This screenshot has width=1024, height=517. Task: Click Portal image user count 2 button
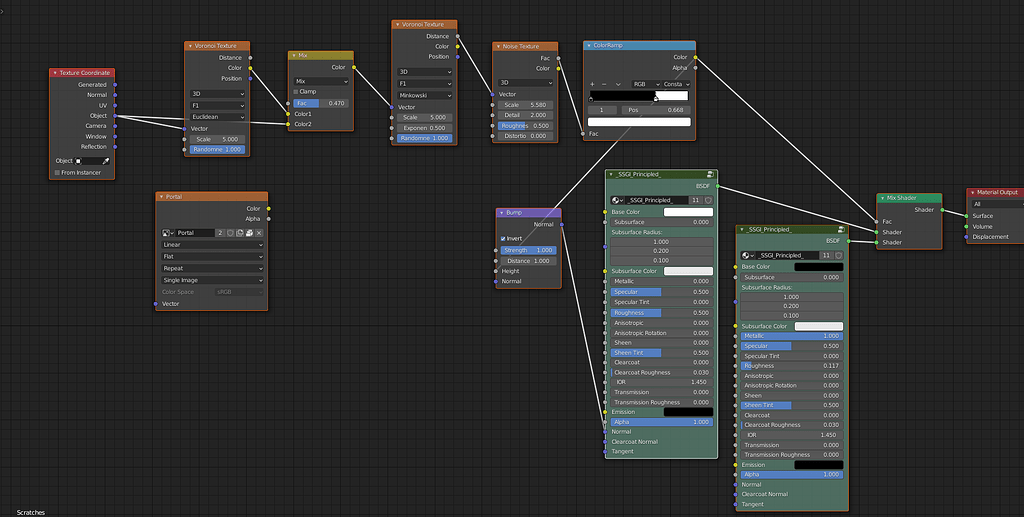[221, 233]
